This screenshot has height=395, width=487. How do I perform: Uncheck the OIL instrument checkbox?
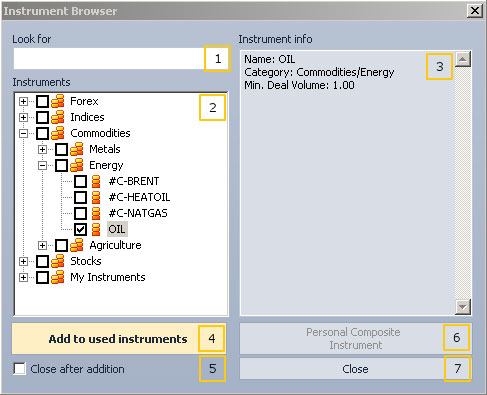pyautogui.click(x=80, y=229)
